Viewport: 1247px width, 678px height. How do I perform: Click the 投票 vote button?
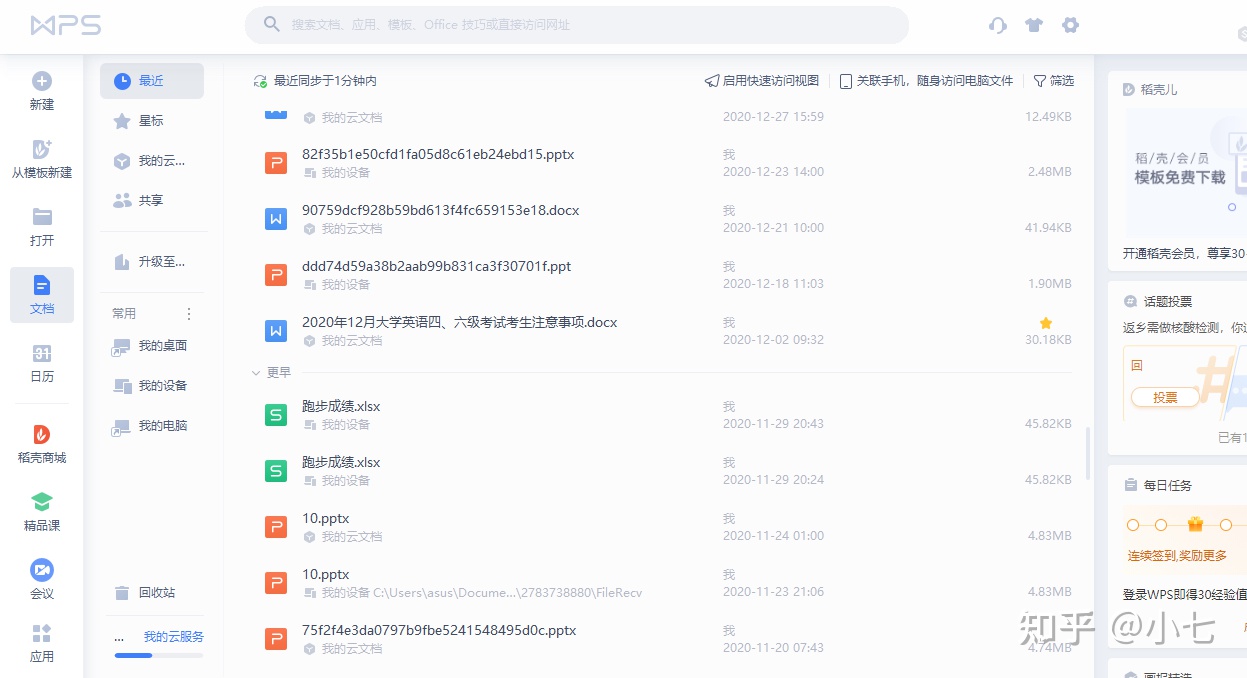coord(1164,397)
